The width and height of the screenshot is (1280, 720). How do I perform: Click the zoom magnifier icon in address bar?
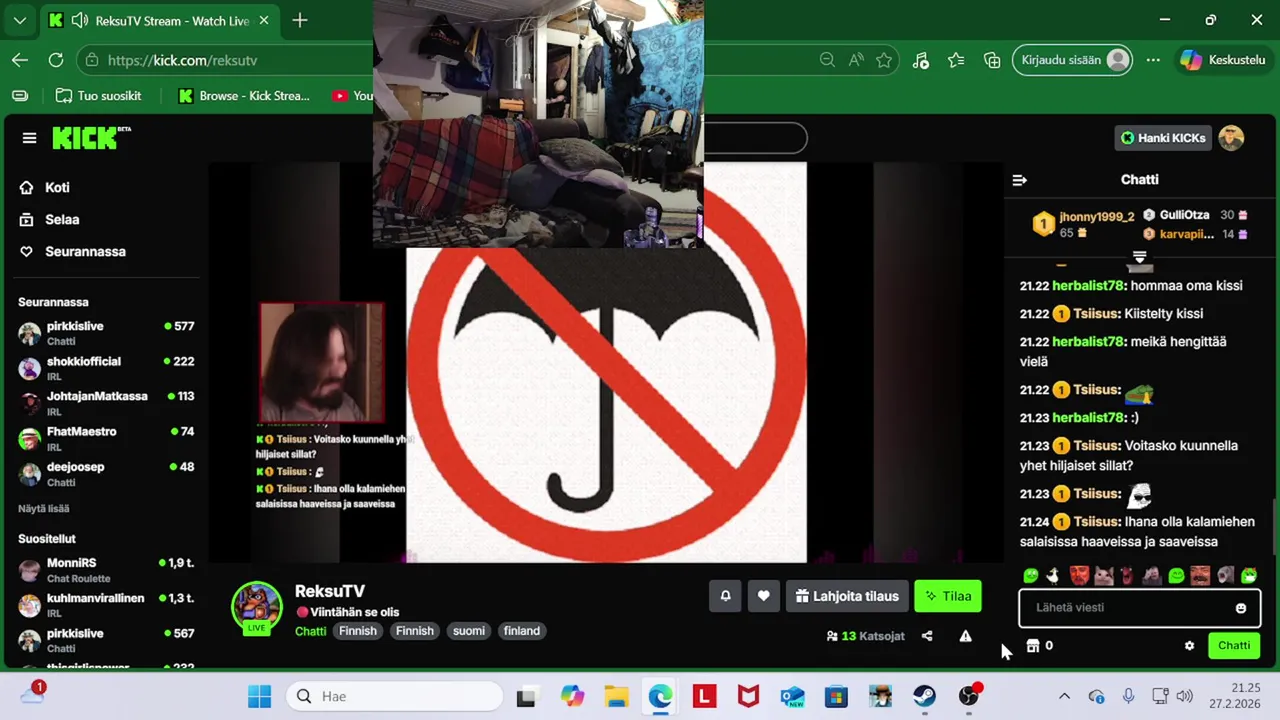point(827,60)
